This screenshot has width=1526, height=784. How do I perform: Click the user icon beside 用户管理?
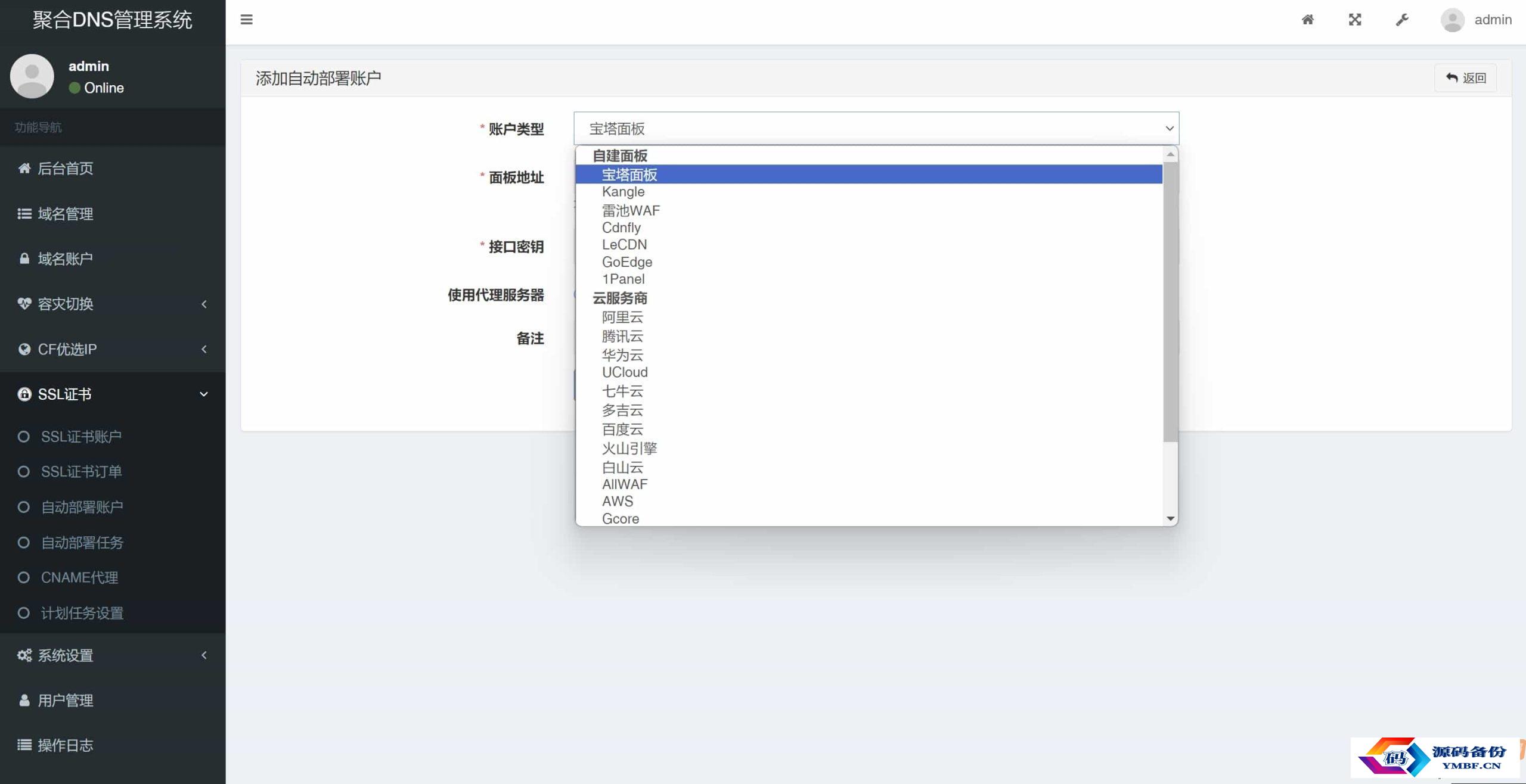point(24,700)
